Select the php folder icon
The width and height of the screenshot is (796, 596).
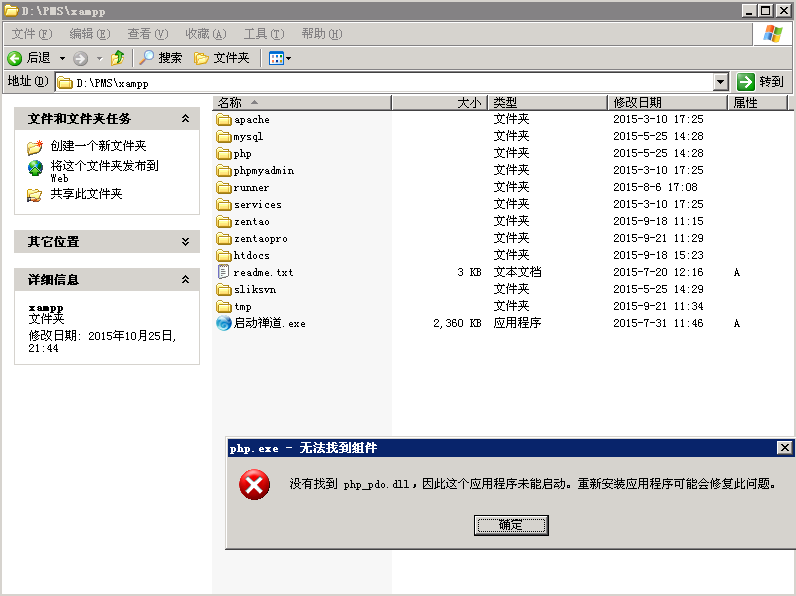(x=224, y=154)
